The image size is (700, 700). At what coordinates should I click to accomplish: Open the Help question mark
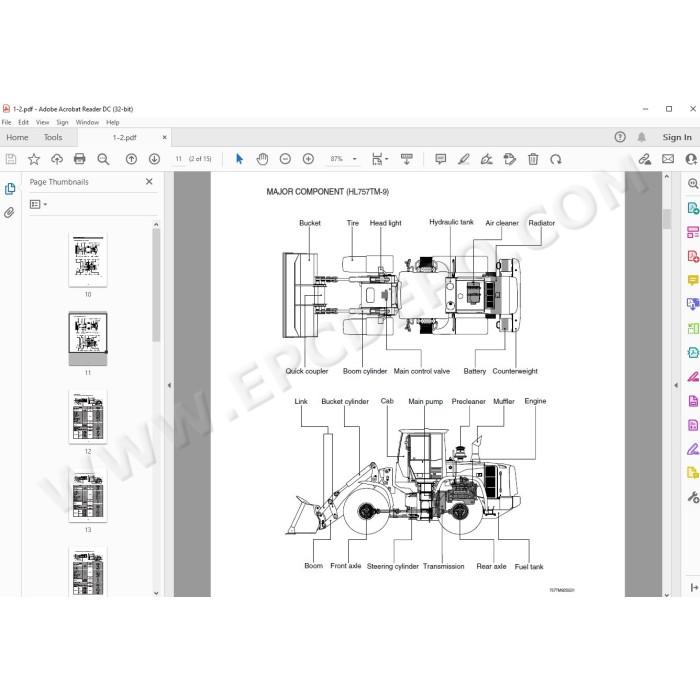tap(620, 137)
